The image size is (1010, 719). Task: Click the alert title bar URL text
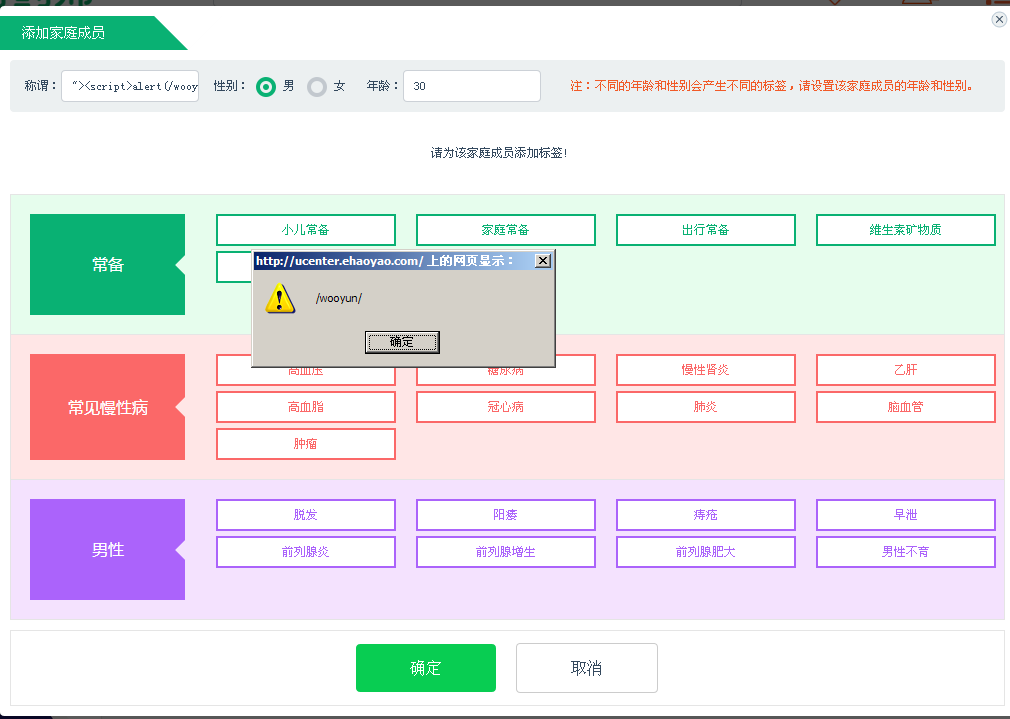point(385,260)
